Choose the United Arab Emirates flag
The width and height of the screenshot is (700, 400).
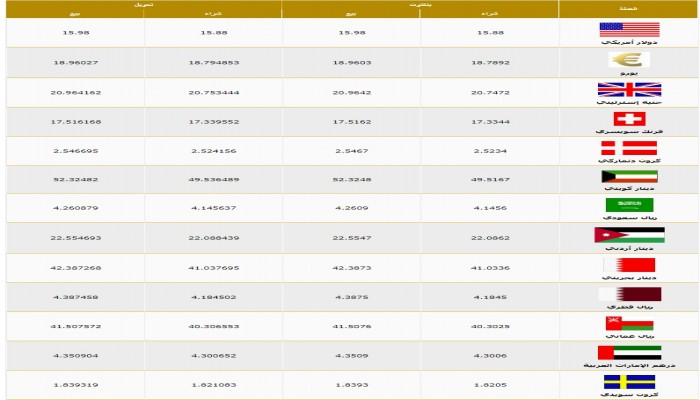pos(629,353)
